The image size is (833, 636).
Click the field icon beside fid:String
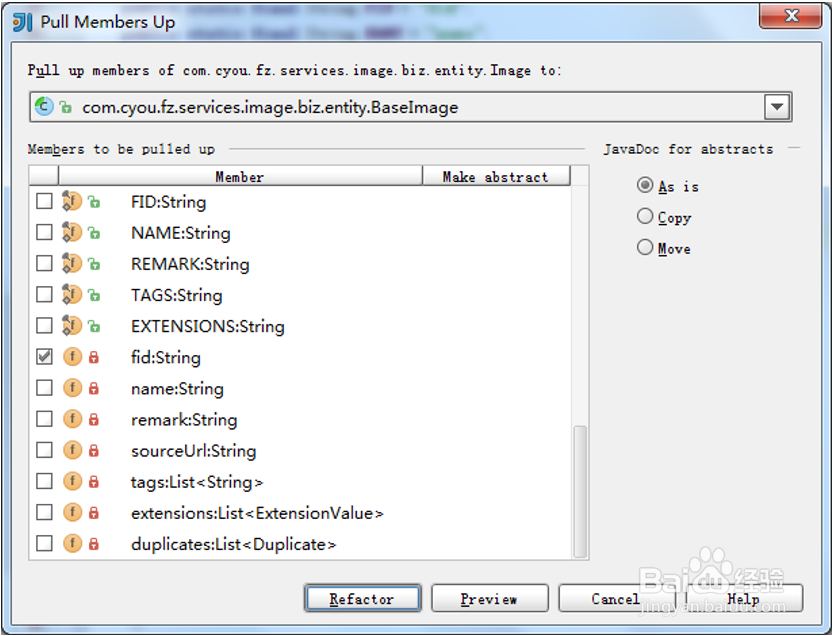point(69,357)
